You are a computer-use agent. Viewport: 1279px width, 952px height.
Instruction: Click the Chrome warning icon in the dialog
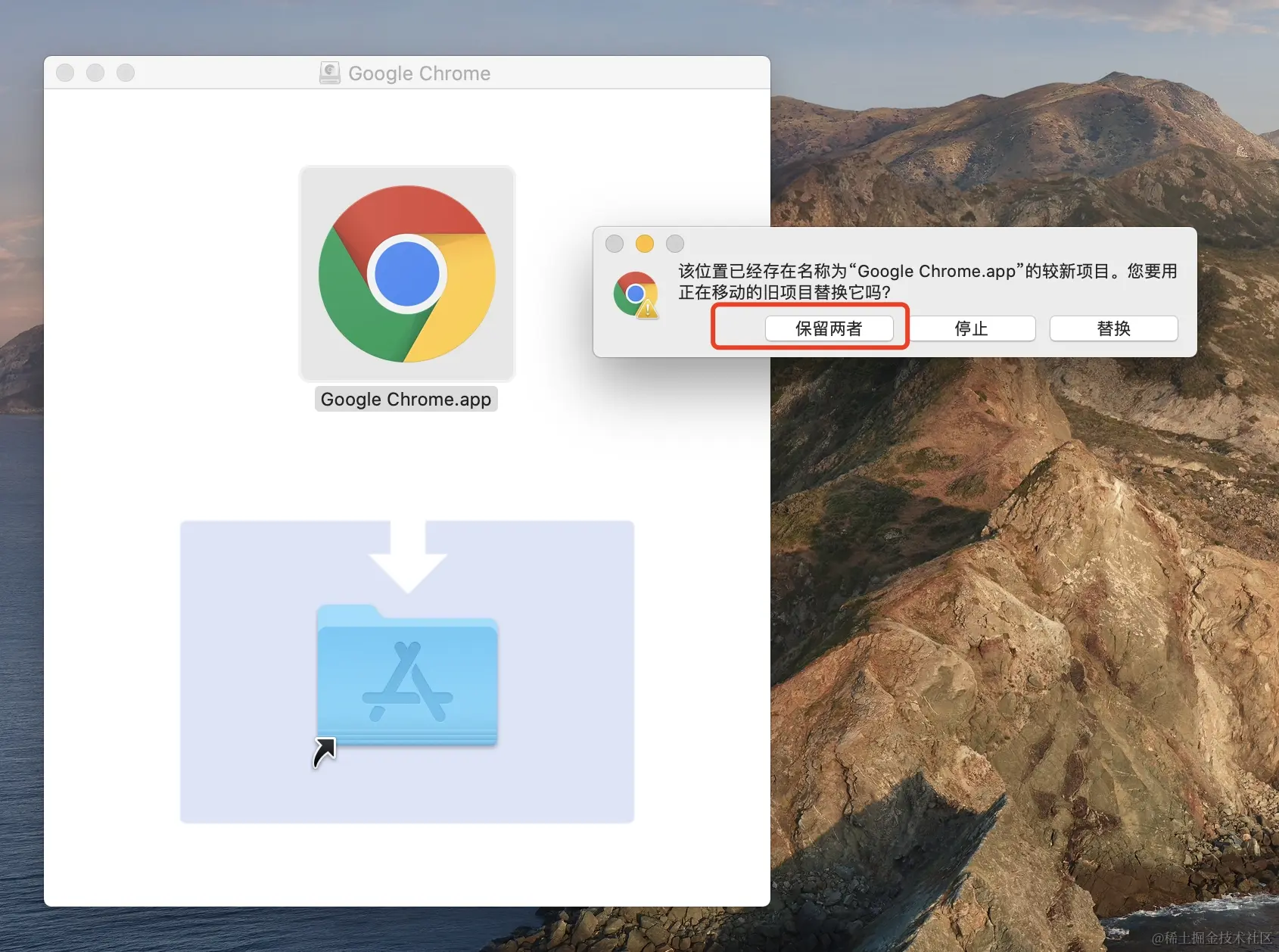coord(636,294)
